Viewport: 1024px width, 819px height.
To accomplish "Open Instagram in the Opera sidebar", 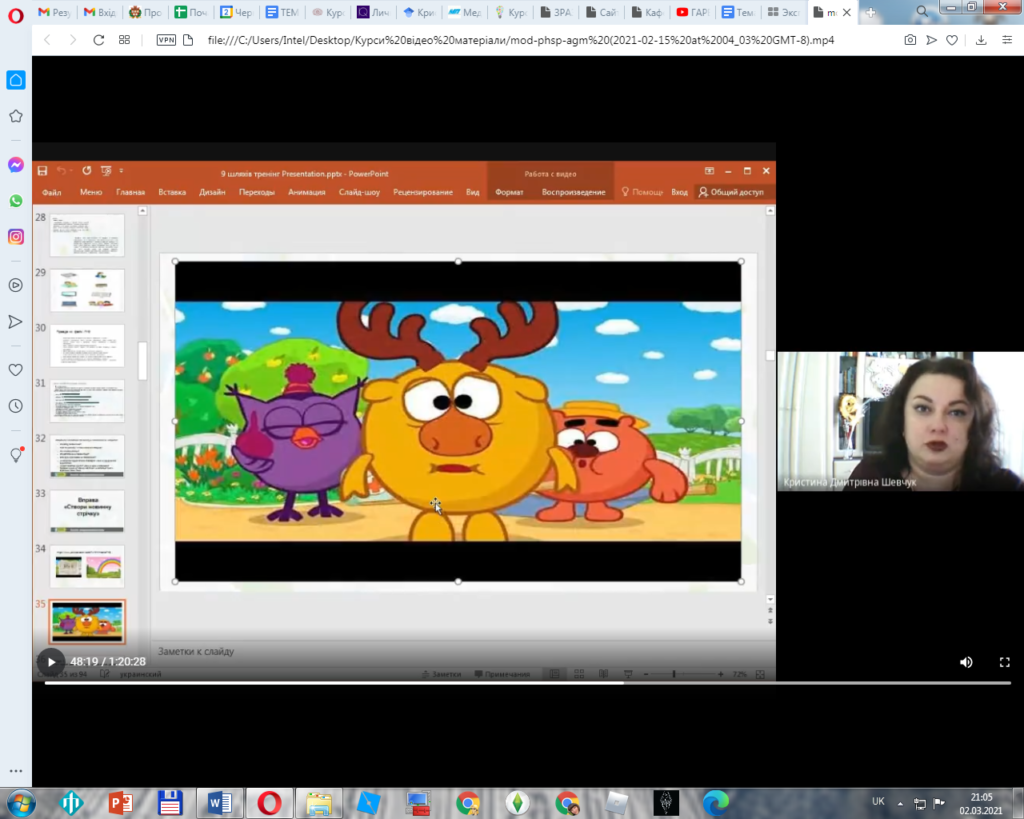I will (16, 236).
